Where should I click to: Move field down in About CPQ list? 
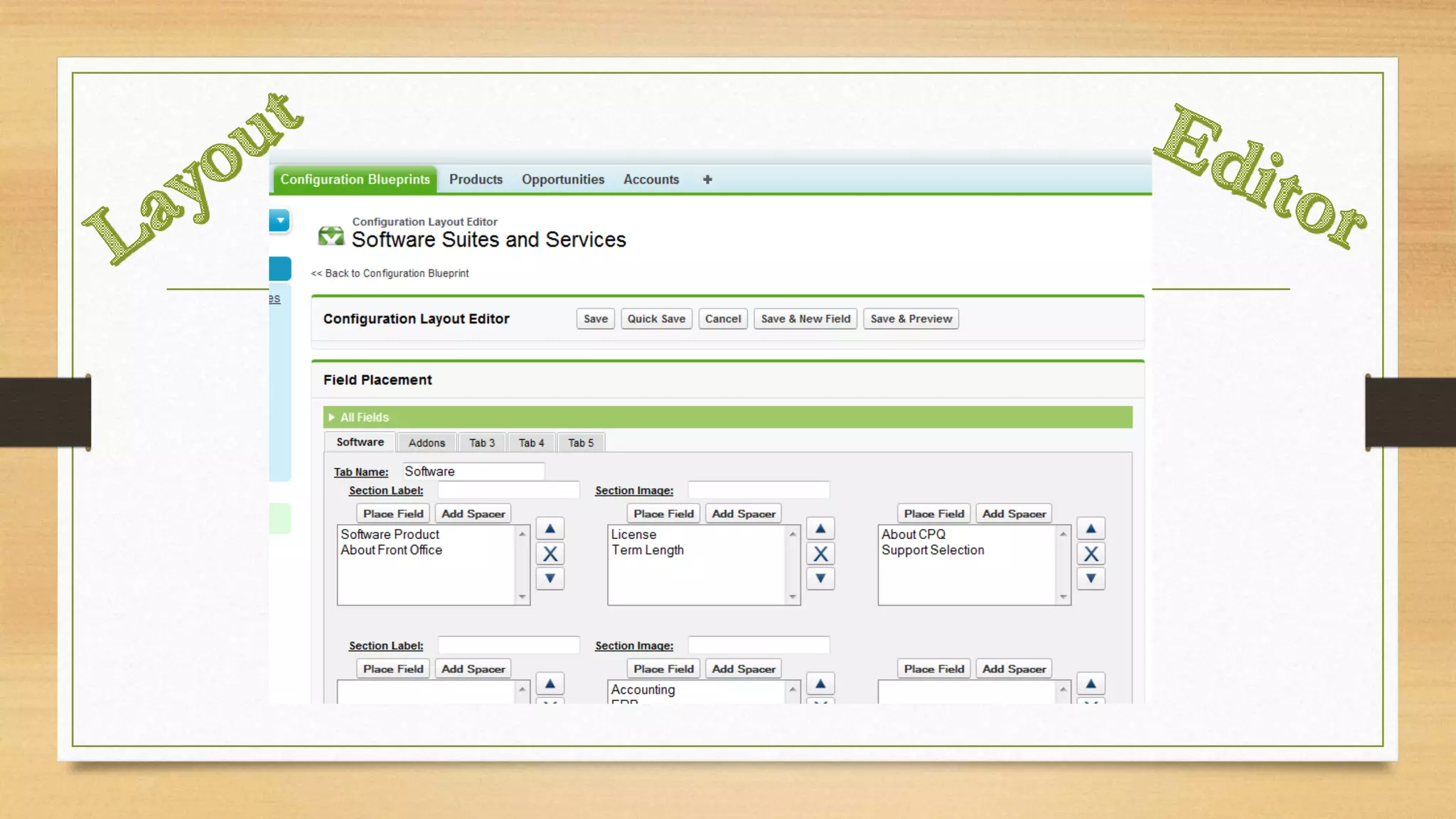point(1091,579)
